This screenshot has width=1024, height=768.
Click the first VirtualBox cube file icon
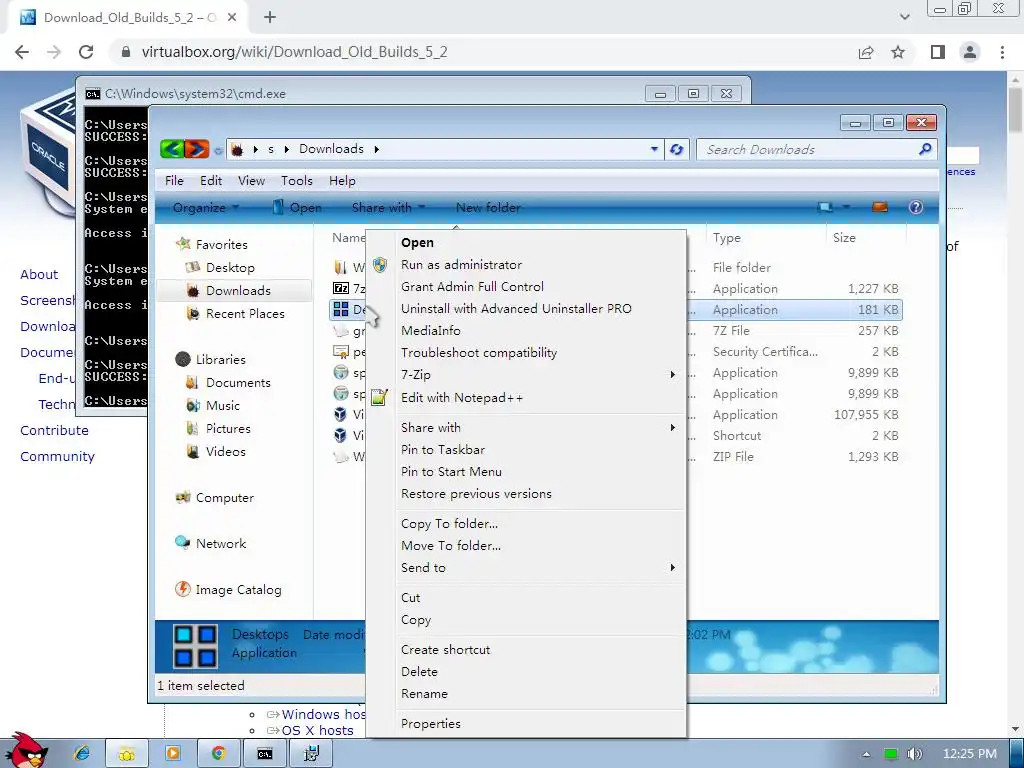(340, 414)
